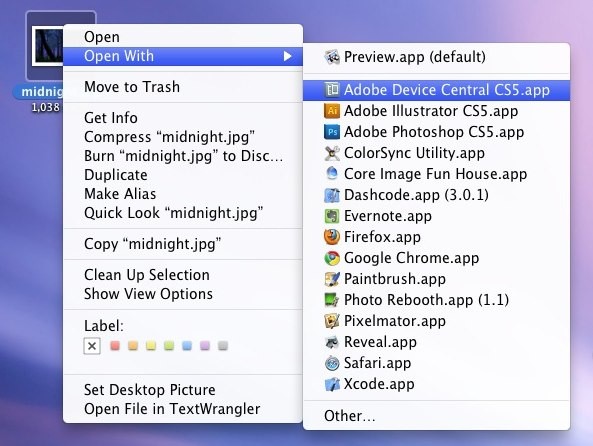Open with Photo Rebooth.app (1.1) text

(x=426, y=300)
